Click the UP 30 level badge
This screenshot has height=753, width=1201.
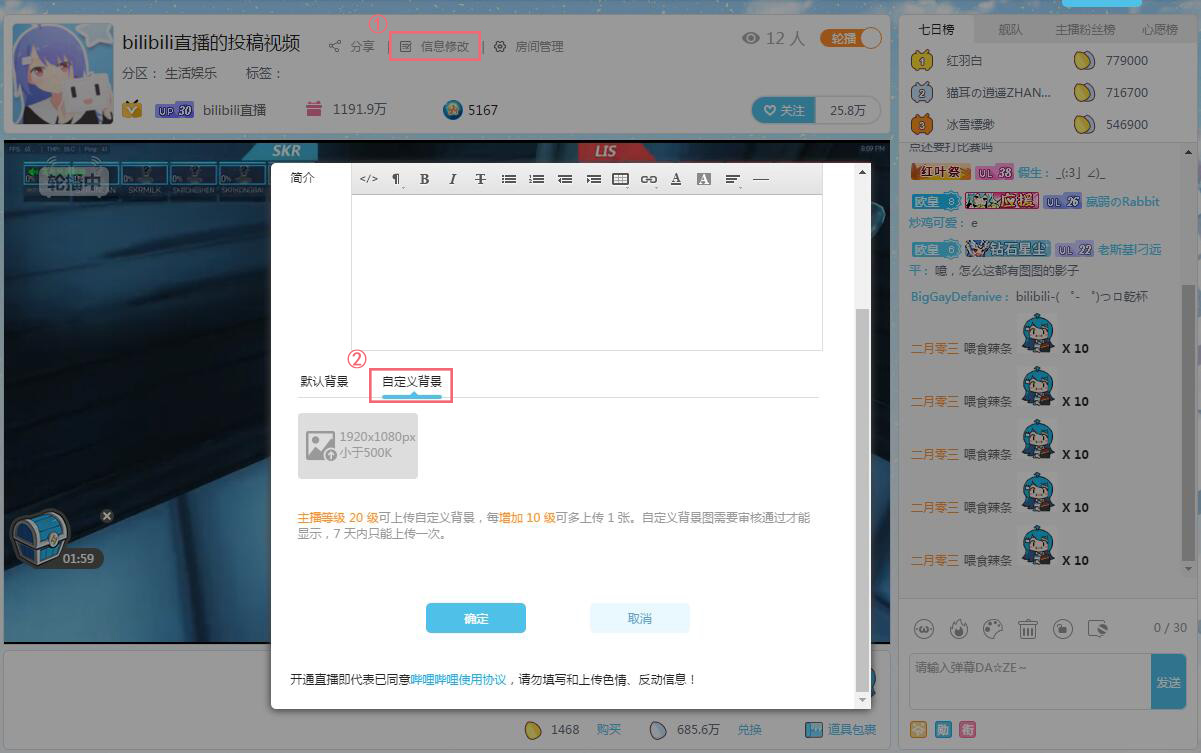click(174, 110)
